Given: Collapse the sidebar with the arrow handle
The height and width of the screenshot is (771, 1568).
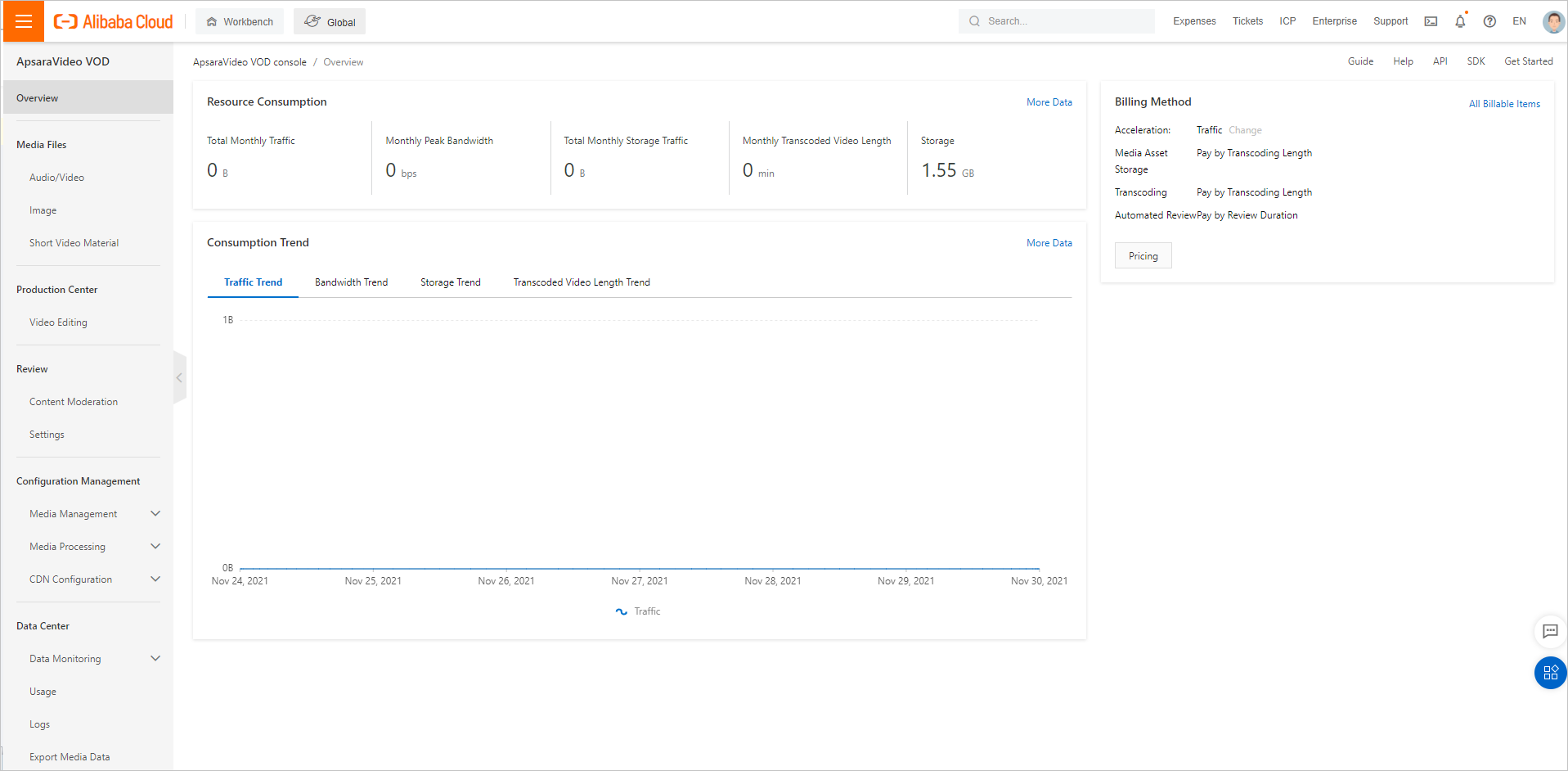Looking at the screenshot, I should pos(179,377).
